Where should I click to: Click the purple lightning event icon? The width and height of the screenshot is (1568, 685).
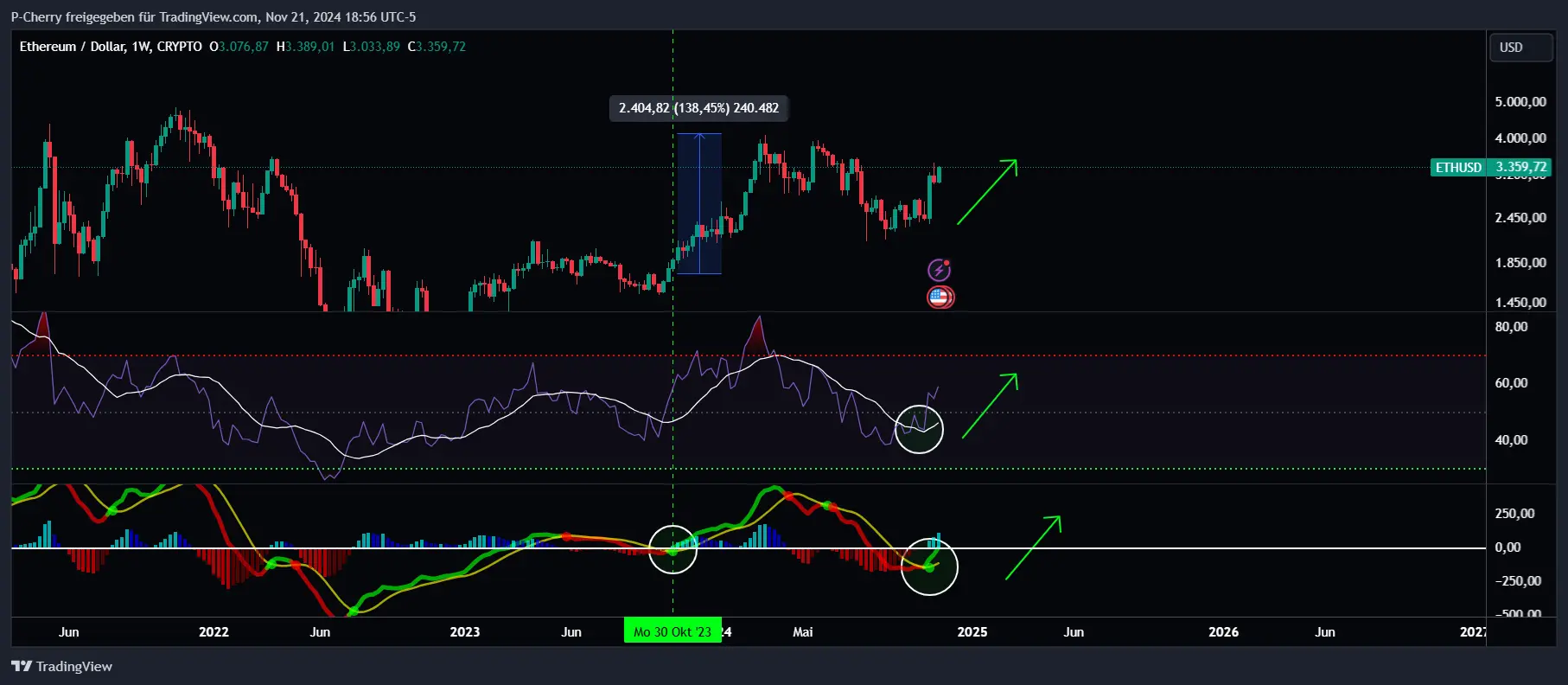(x=940, y=270)
